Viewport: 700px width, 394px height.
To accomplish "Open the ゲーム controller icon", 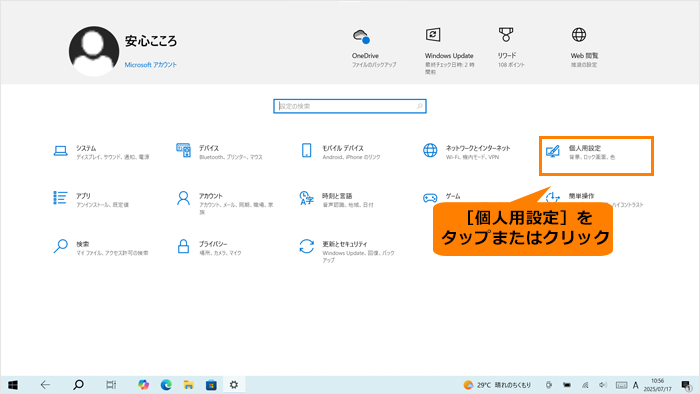I will (x=430, y=198).
